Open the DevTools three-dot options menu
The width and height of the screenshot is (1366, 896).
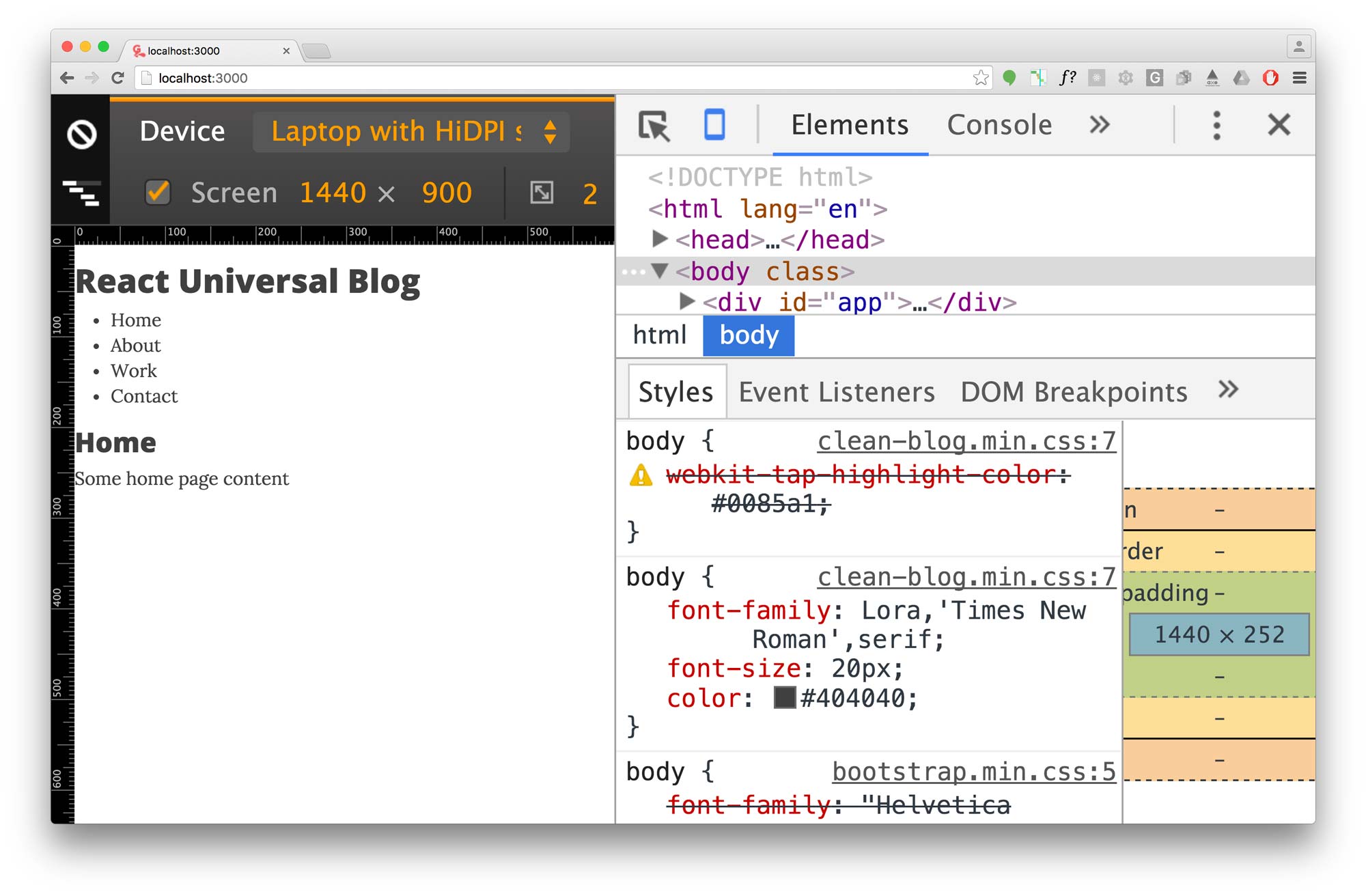tap(1216, 125)
